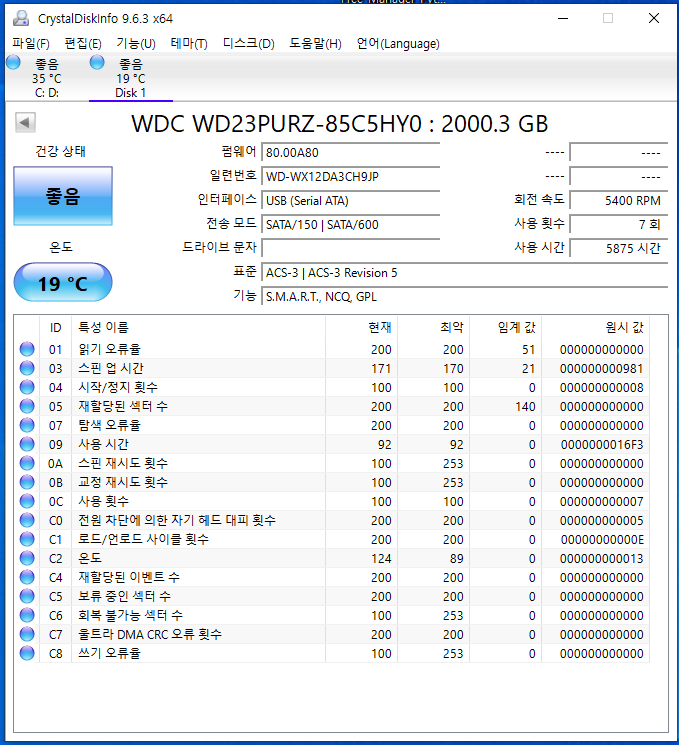The height and width of the screenshot is (745, 679).
Task: Click the 임계 값 column header
Action: click(x=506, y=327)
